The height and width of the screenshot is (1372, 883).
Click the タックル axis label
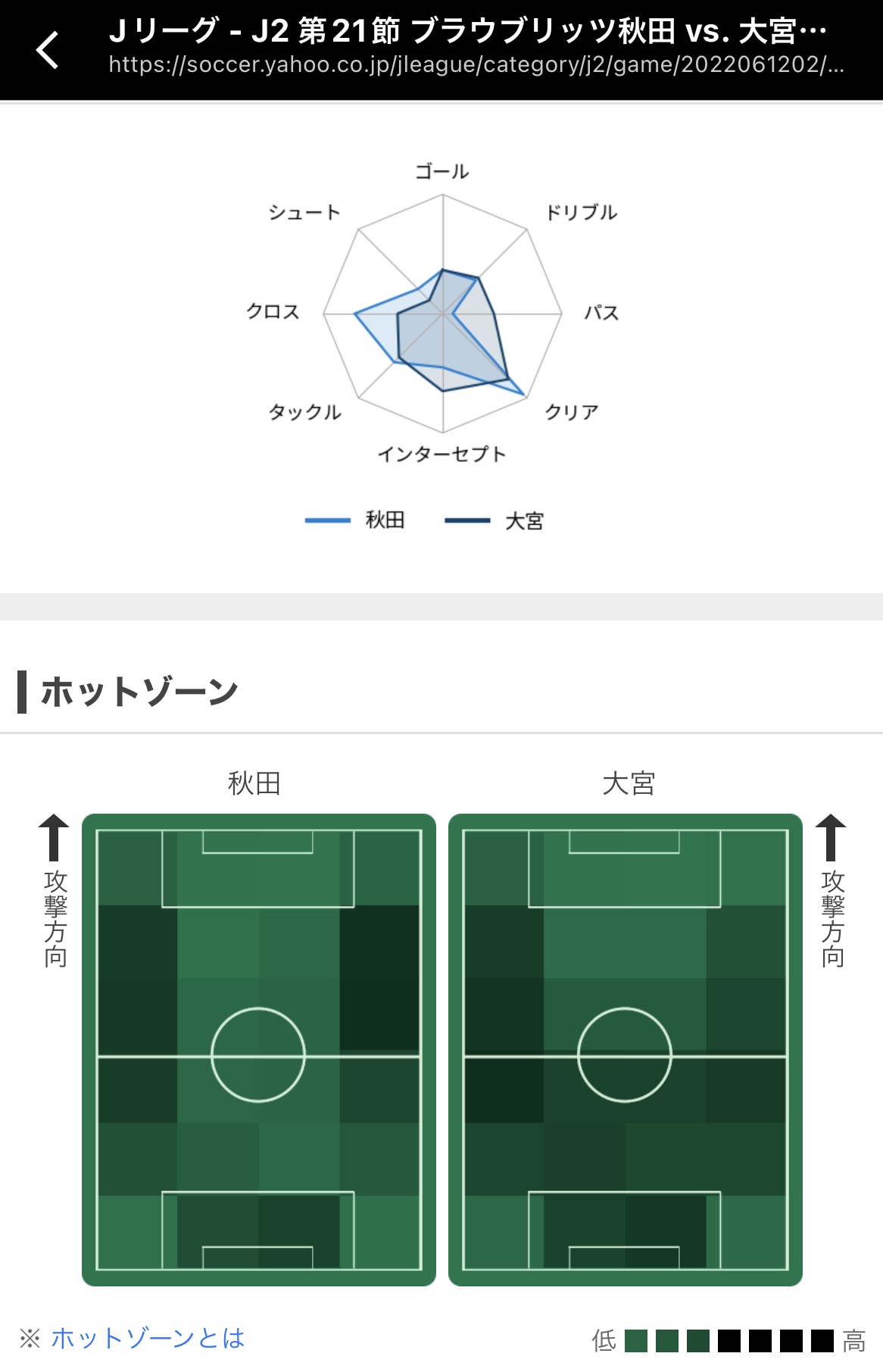pos(305,412)
